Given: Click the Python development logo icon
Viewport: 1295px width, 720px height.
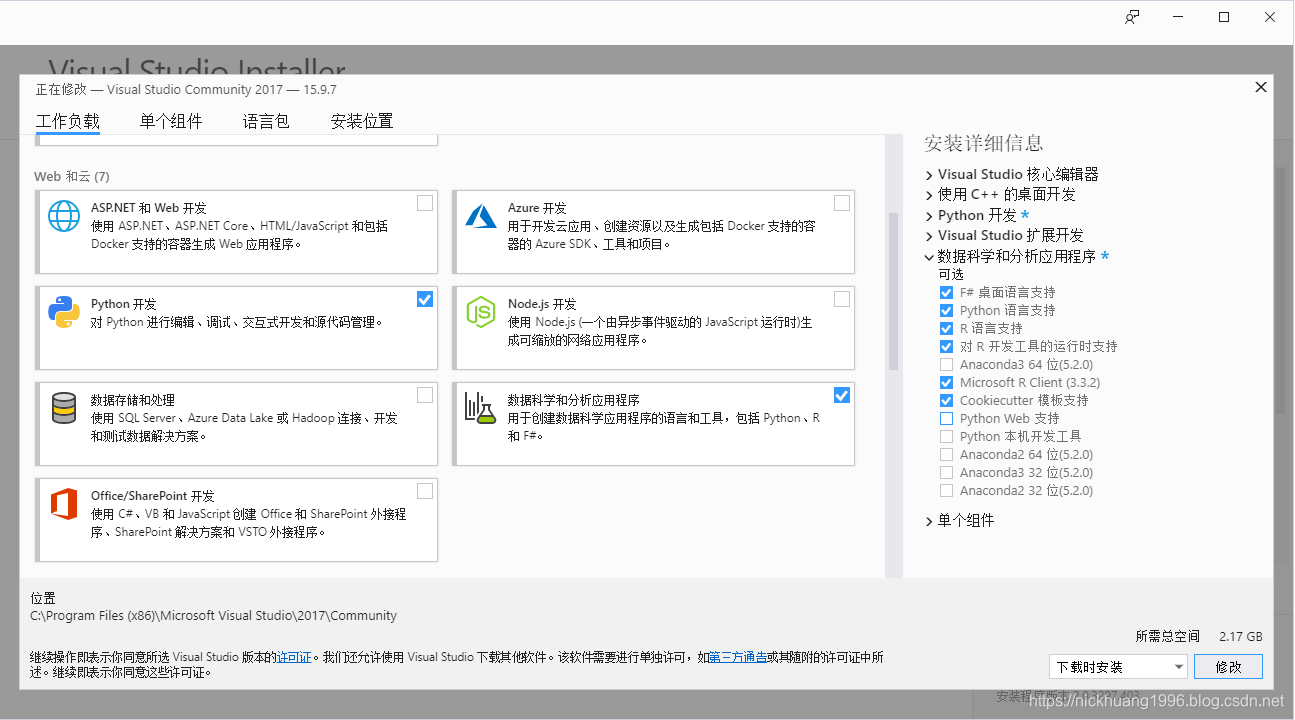Looking at the screenshot, I should (64, 312).
